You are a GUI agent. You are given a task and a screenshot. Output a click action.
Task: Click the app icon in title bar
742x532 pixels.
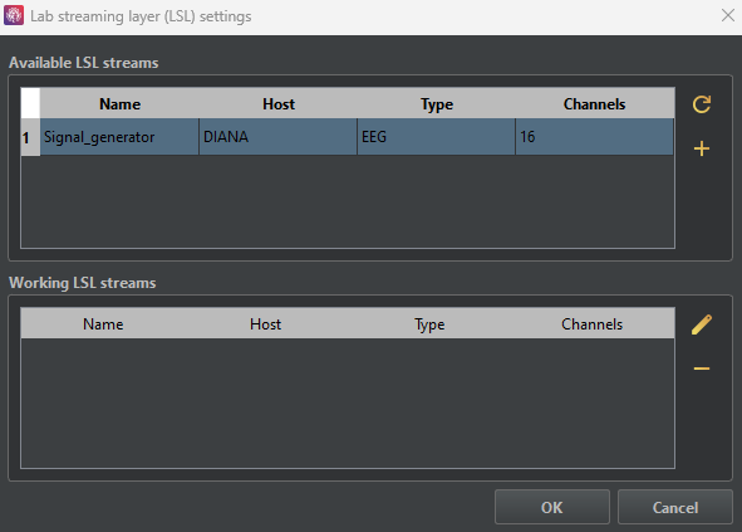pos(14,16)
